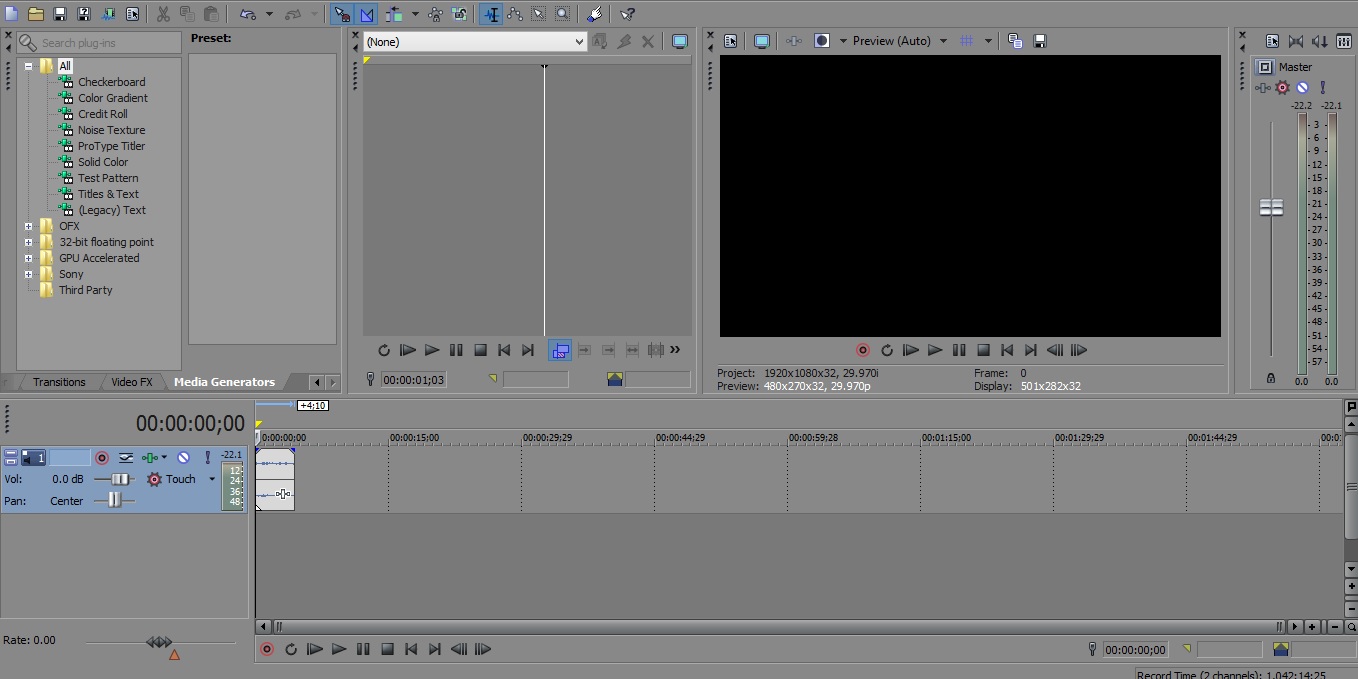Screen dimensions: 1358x679
Task: Expand the OFX folder
Action: (x=29, y=226)
